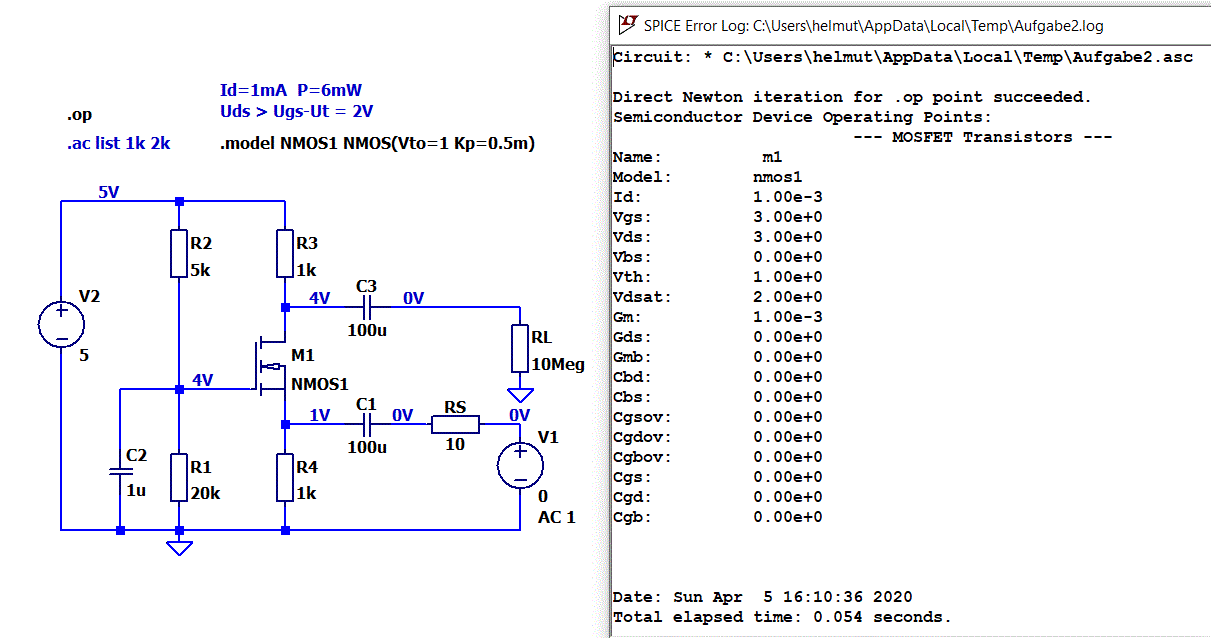
Task: Click the RS 10 ohm resistor
Action: [x=455, y=425]
